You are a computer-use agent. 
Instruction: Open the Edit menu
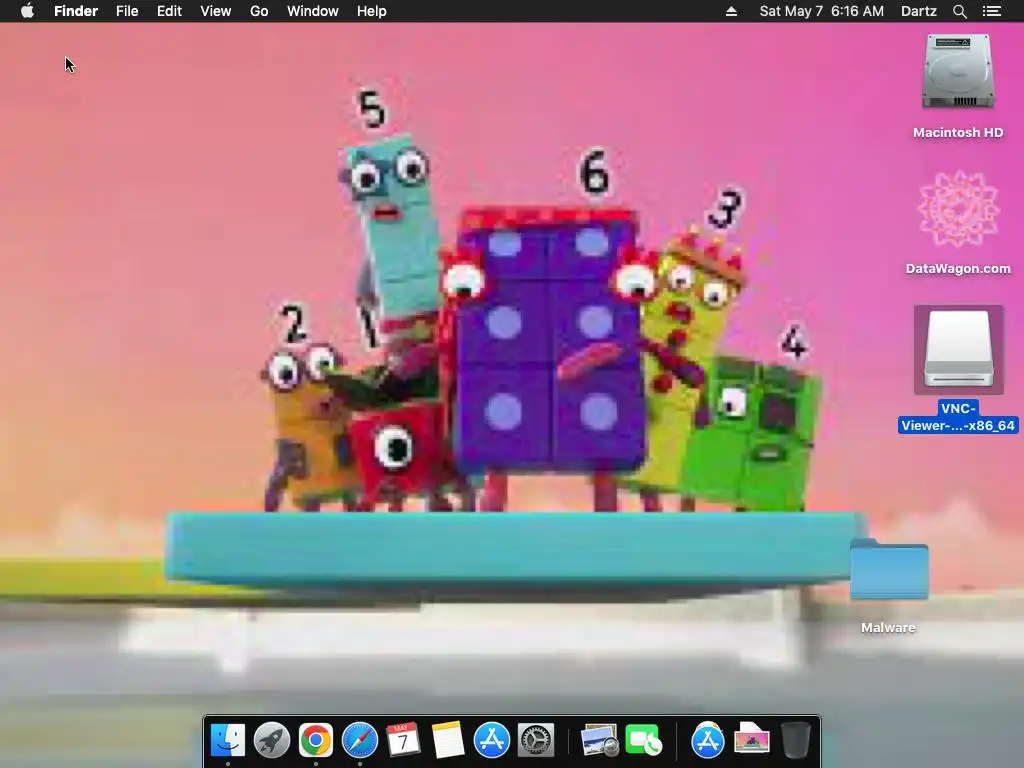coord(169,11)
